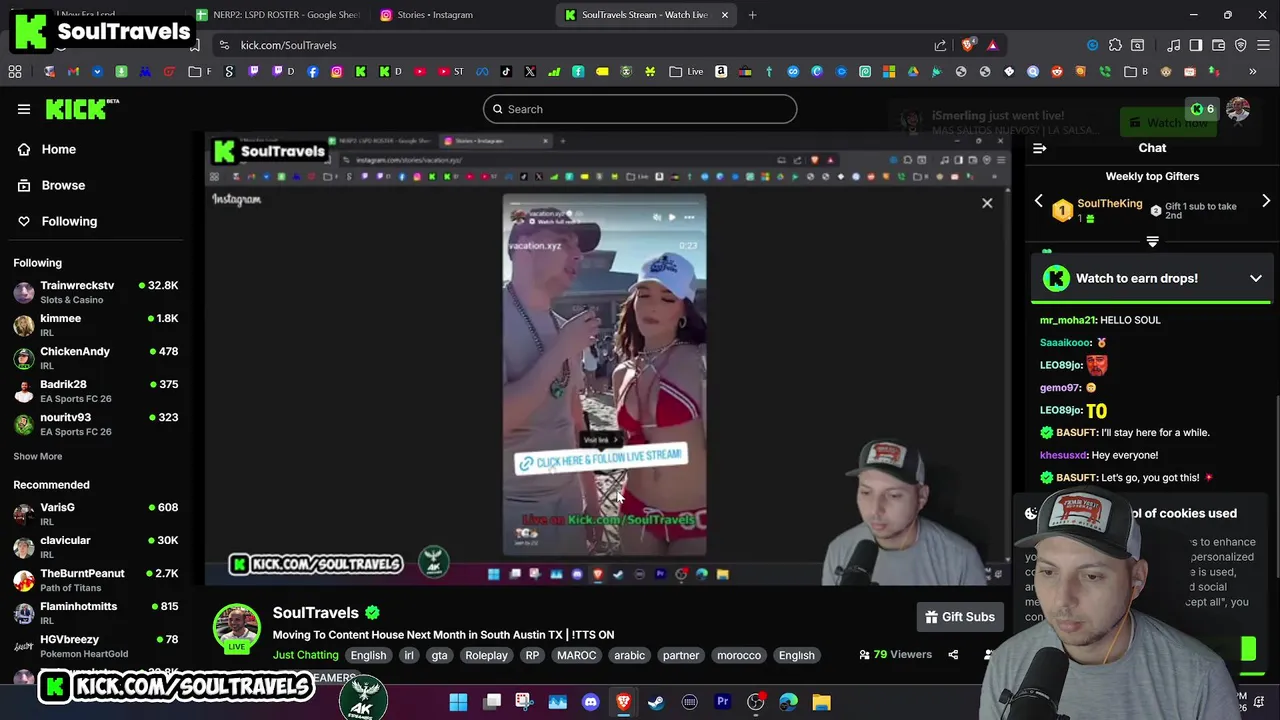This screenshot has width=1280, height=720.
Task: Open Windows Start menu
Action: [x=458, y=702]
